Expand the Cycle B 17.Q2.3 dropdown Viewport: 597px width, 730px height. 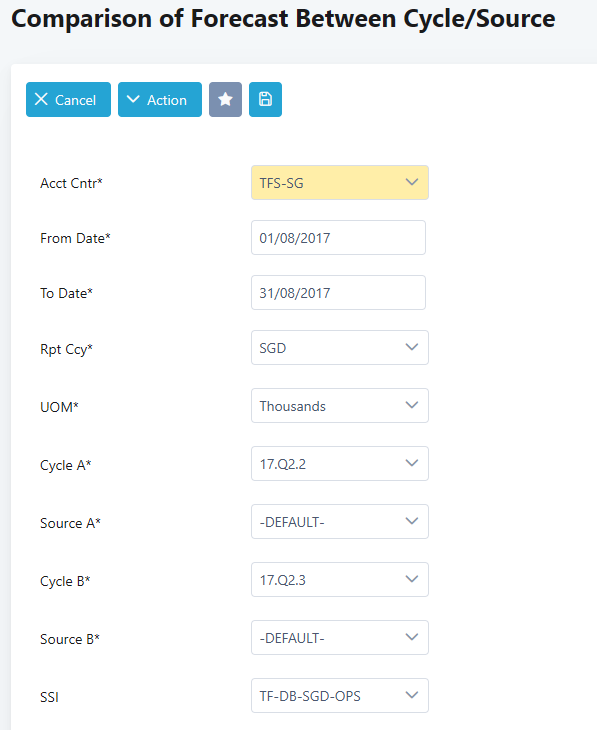(340, 580)
